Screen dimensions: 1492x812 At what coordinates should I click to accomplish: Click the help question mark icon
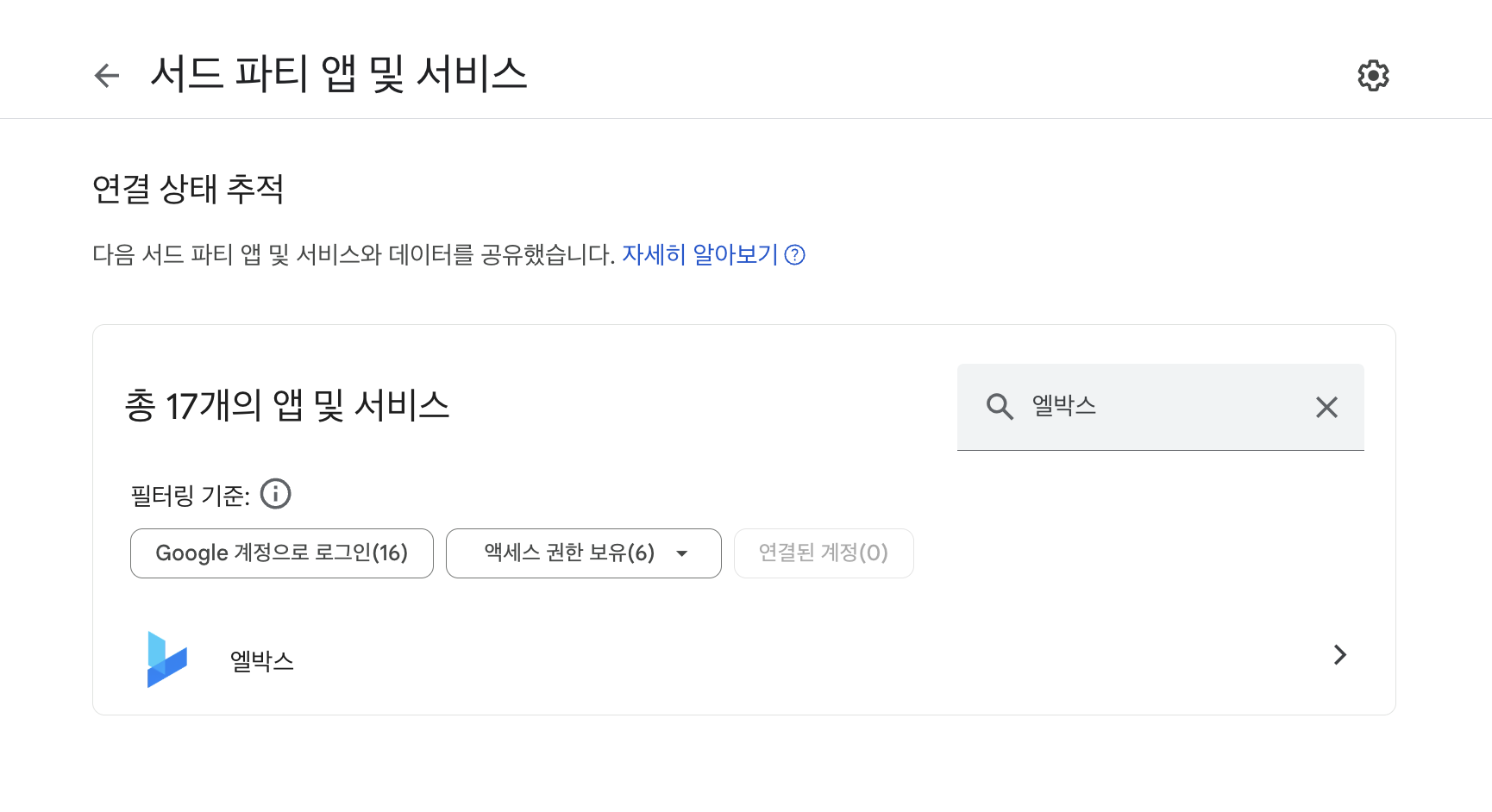click(795, 255)
